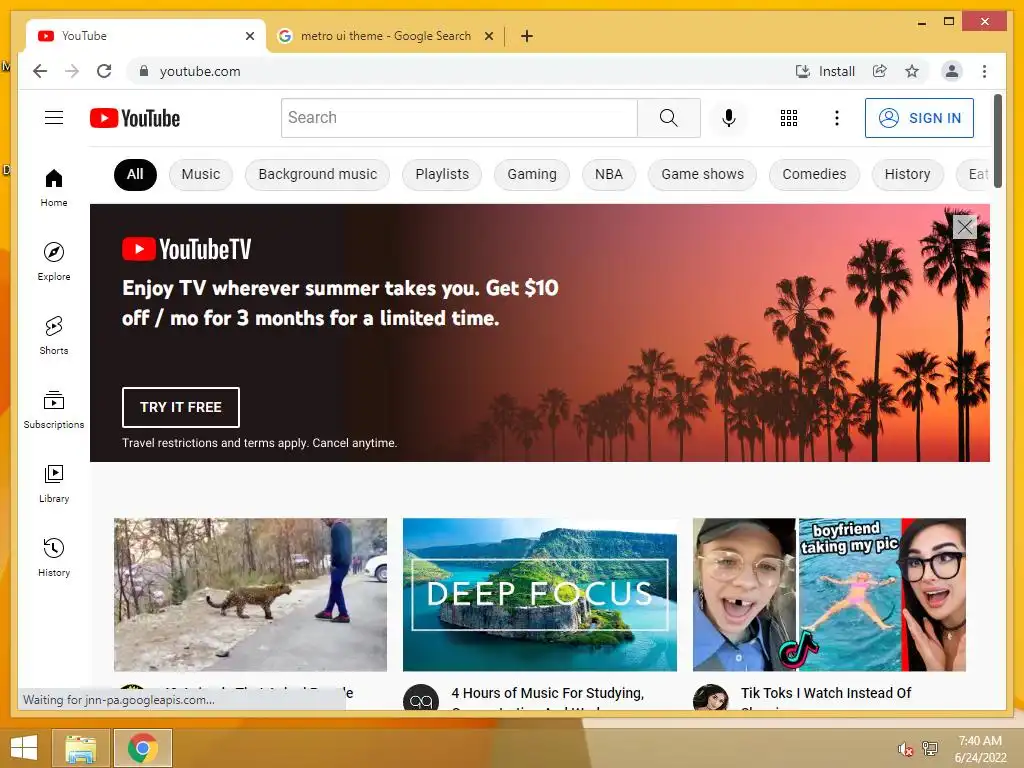Open Shorts in the sidebar
1024x768 pixels.
[54, 336]
